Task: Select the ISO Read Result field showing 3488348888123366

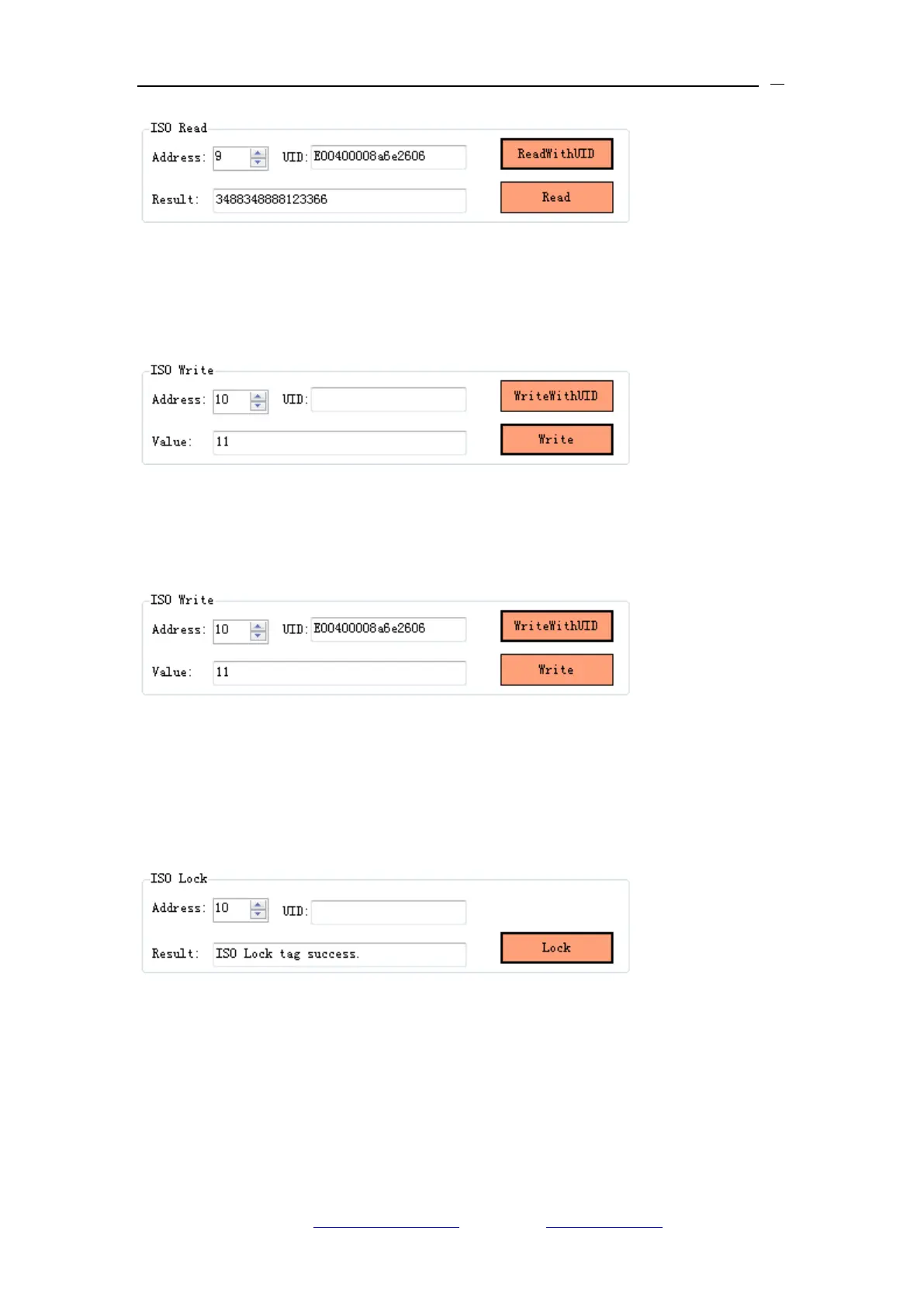Action: pos(339,199)
